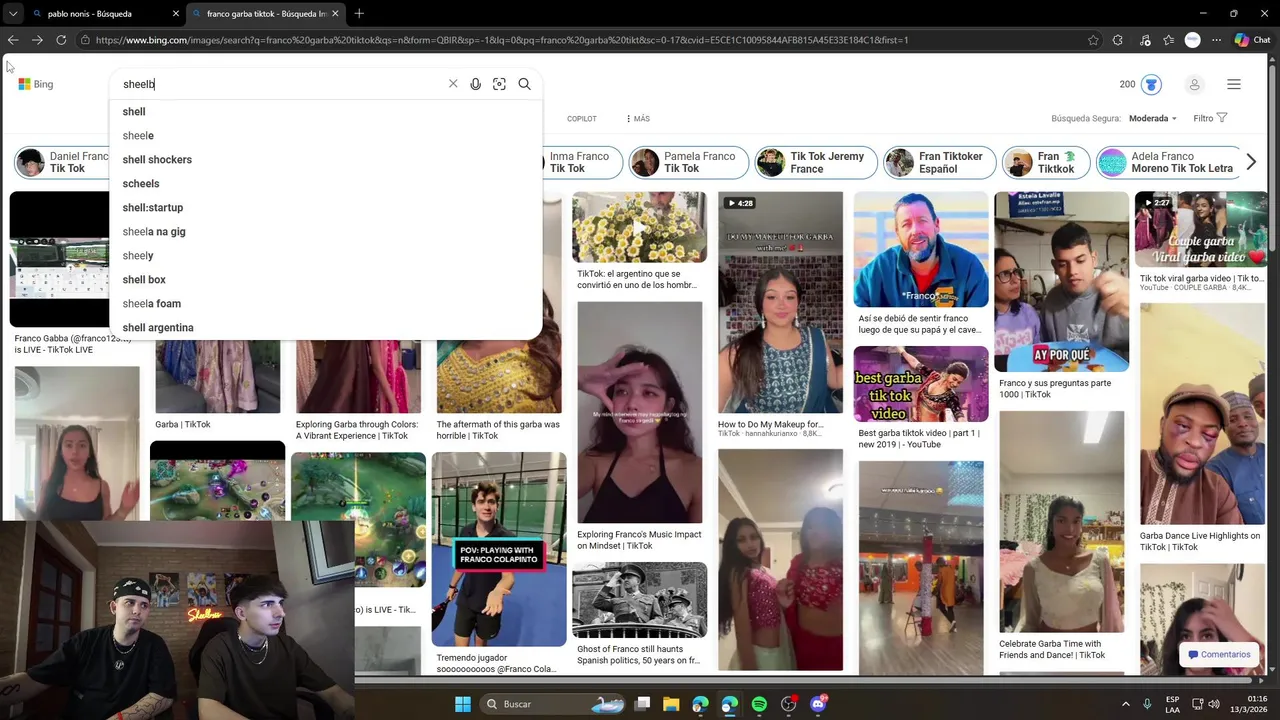This screenshot has width=1280, height=720.
Task: Select the franco garba tiktok tab
Action: (x=265, y=14)
